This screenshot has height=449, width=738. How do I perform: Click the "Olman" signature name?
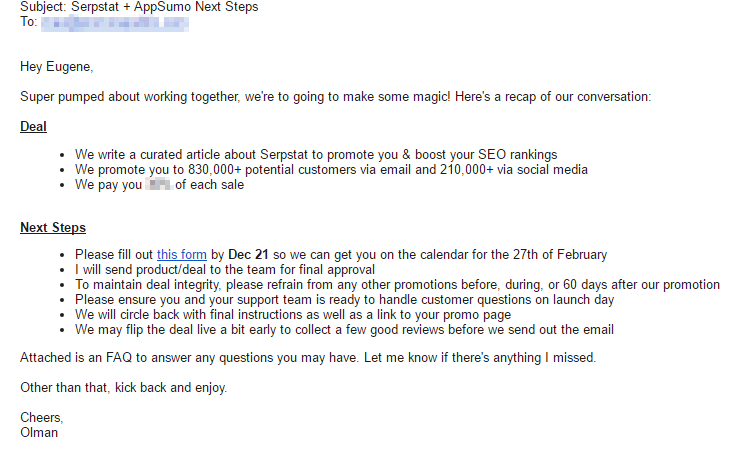click(39, 433)
